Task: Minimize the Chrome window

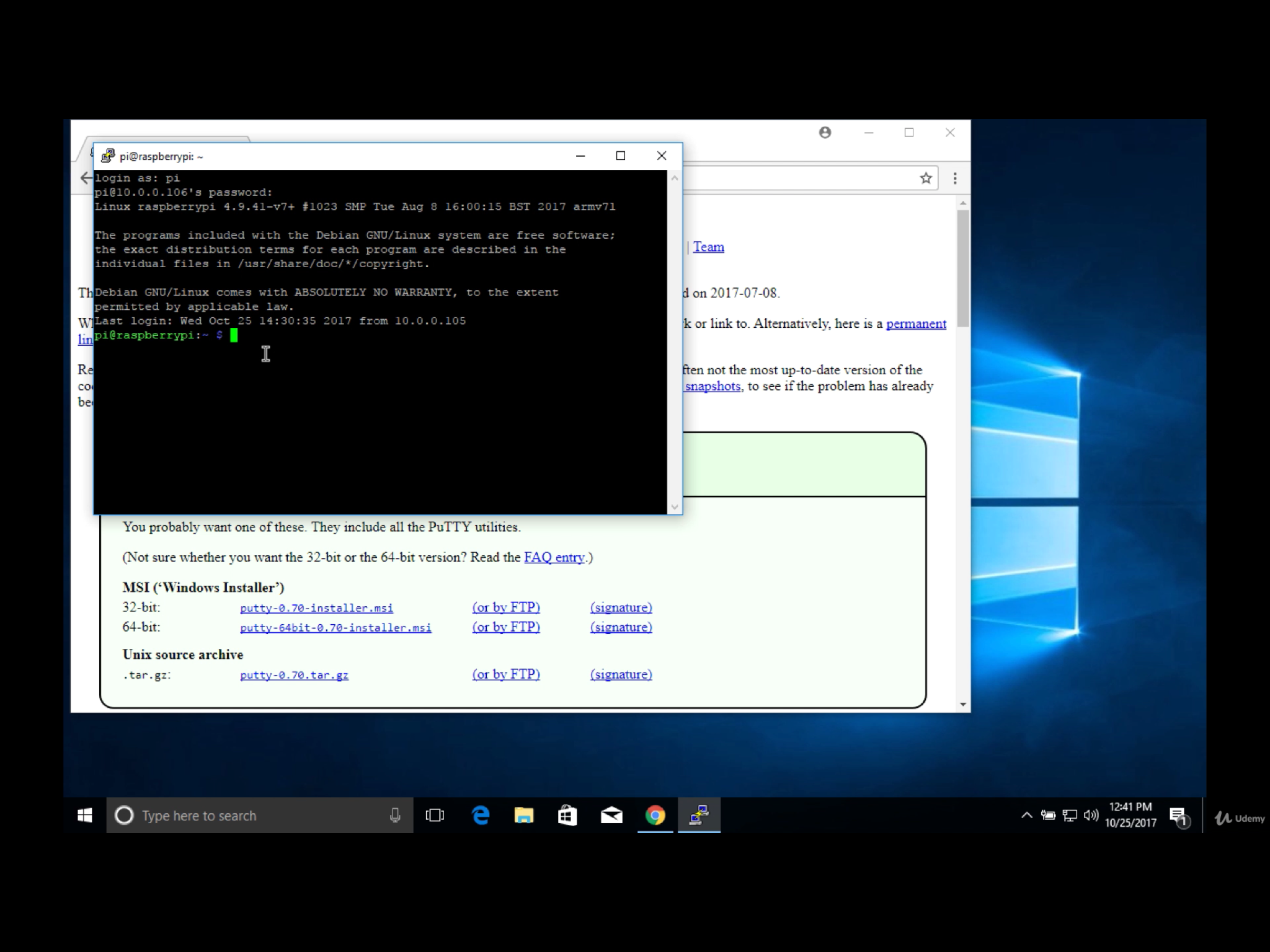Action: [869, 133]
